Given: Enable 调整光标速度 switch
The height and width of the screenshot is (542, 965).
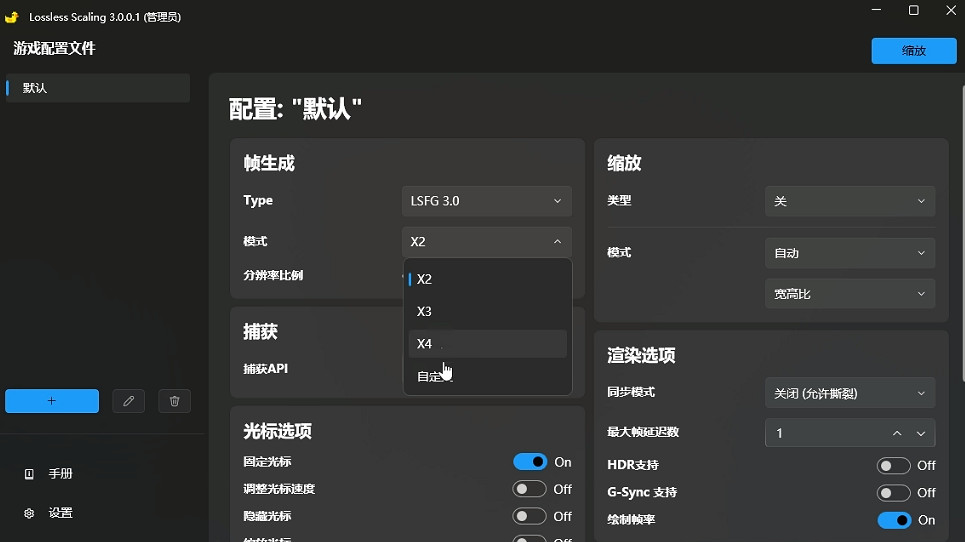Looking at the screenshot, I should (x=529, y=489).
